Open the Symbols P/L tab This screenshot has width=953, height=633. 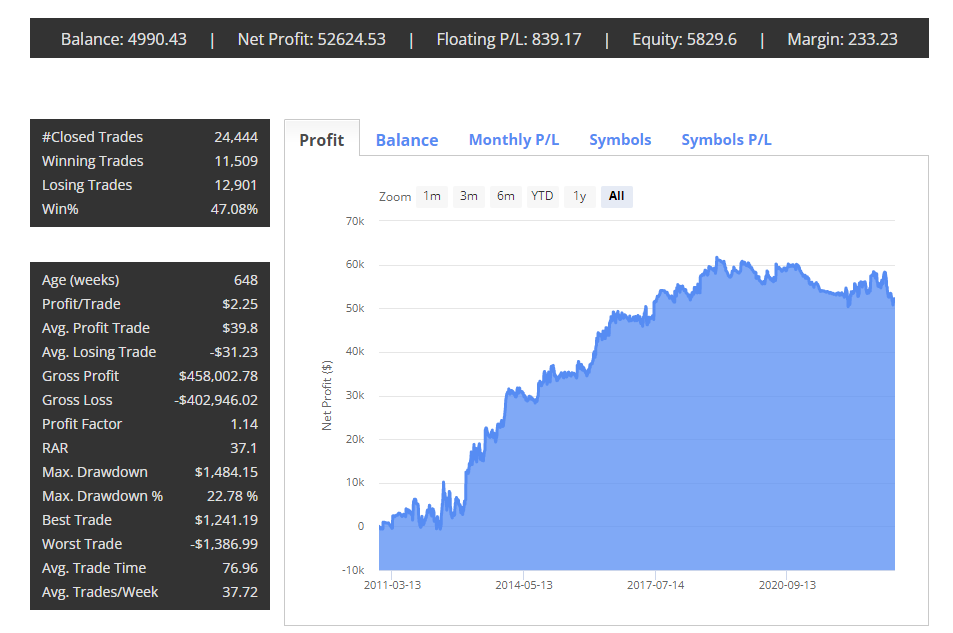pyautogui.click(x=726, y=140)
